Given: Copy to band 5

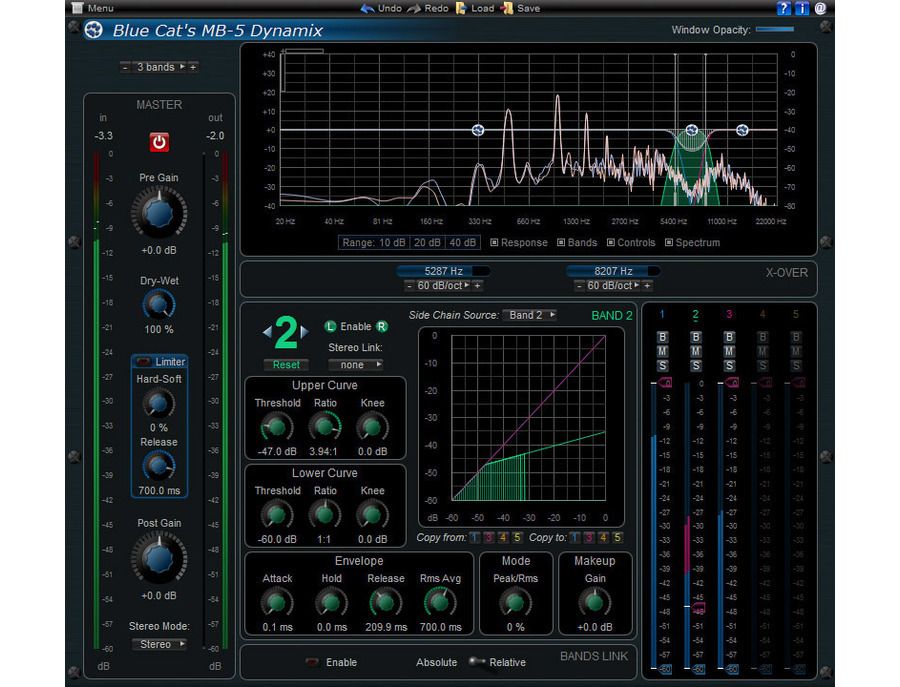Looking at the screenshot, I should click(x=617, y=538).
